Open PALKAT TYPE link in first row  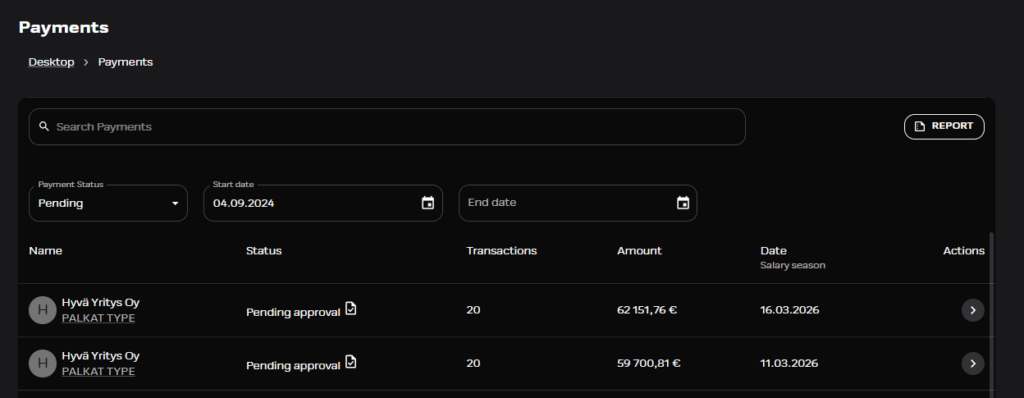tap(99, 318)
